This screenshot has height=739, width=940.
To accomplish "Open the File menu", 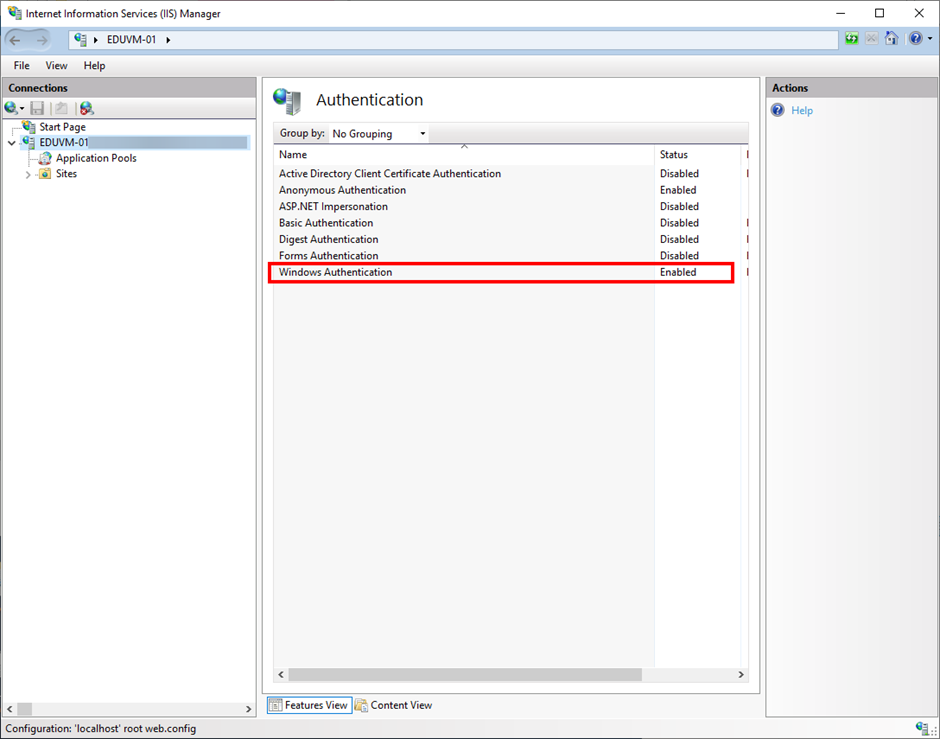I will pyautogui.click(x=22, y=65).
